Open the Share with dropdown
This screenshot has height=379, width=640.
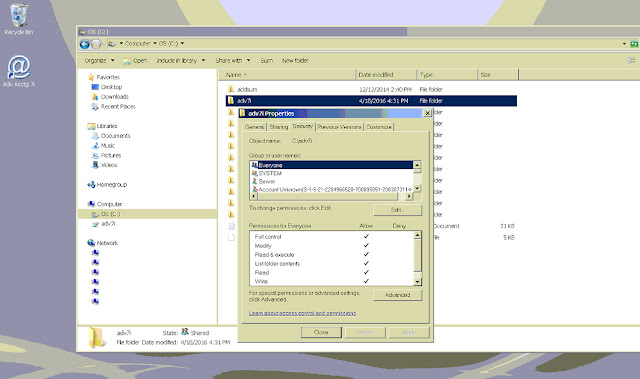[x=233, y=60]
